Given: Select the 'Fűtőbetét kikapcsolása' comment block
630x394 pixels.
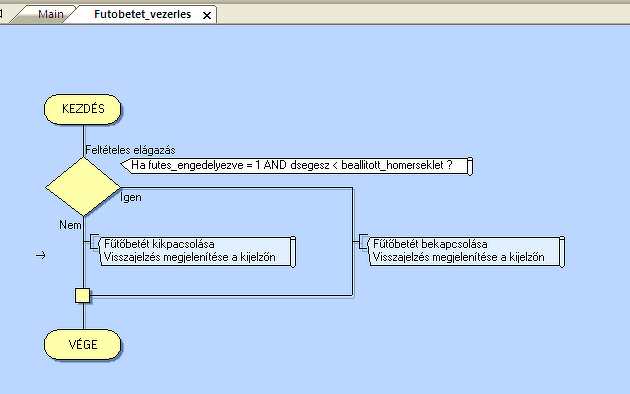Looking at the screenshot, I should click(x=197, y=251).
